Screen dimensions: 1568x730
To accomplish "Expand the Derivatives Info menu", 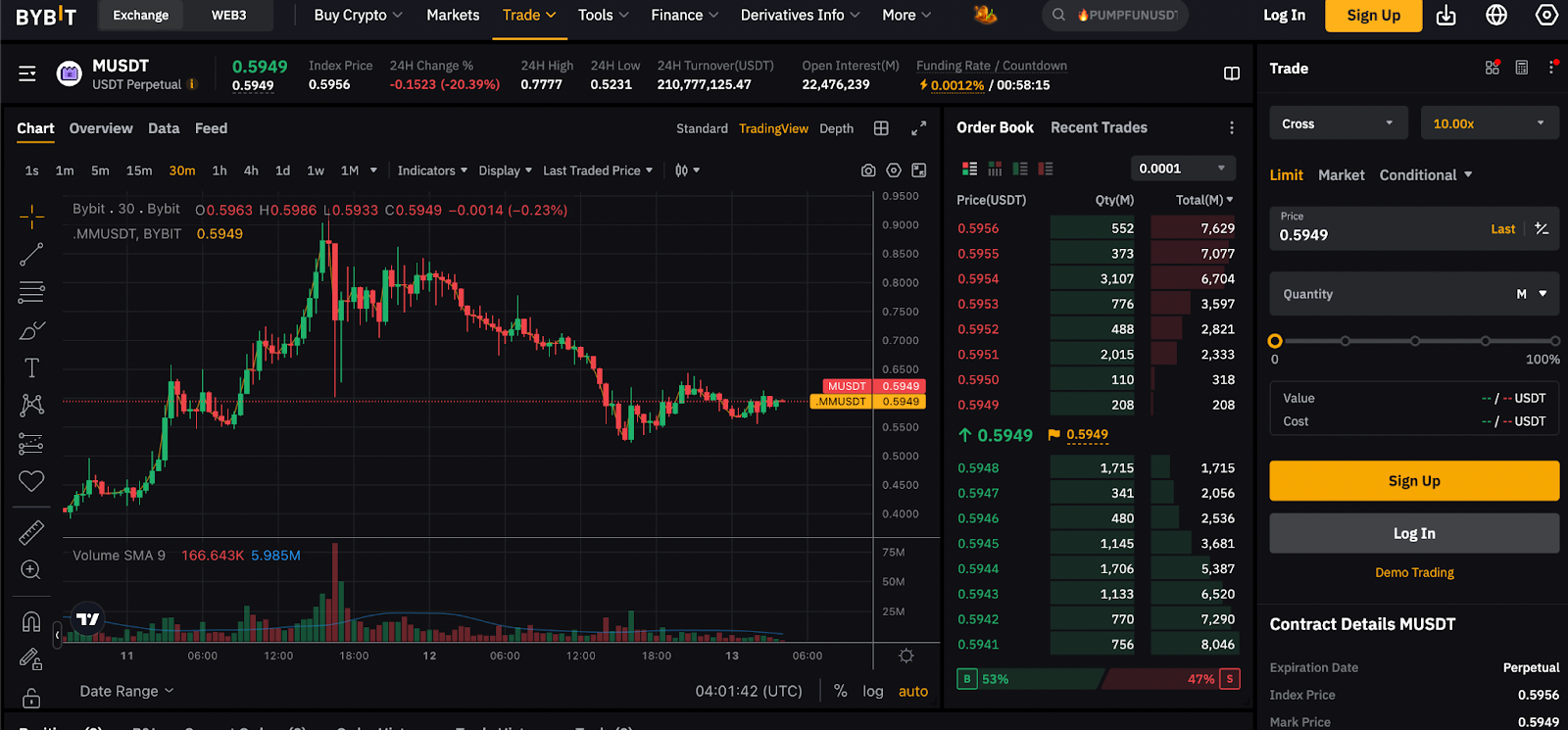I will [x=800, y=16].
